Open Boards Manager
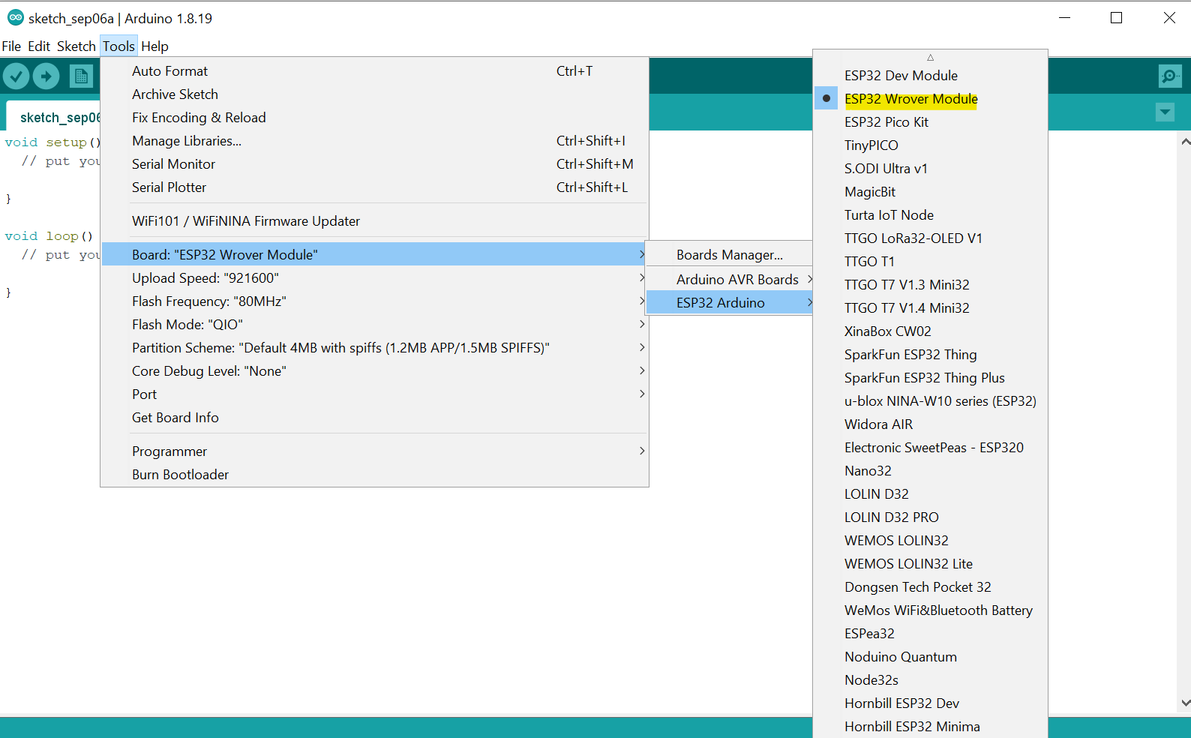1191x738 pixels. 729,255
